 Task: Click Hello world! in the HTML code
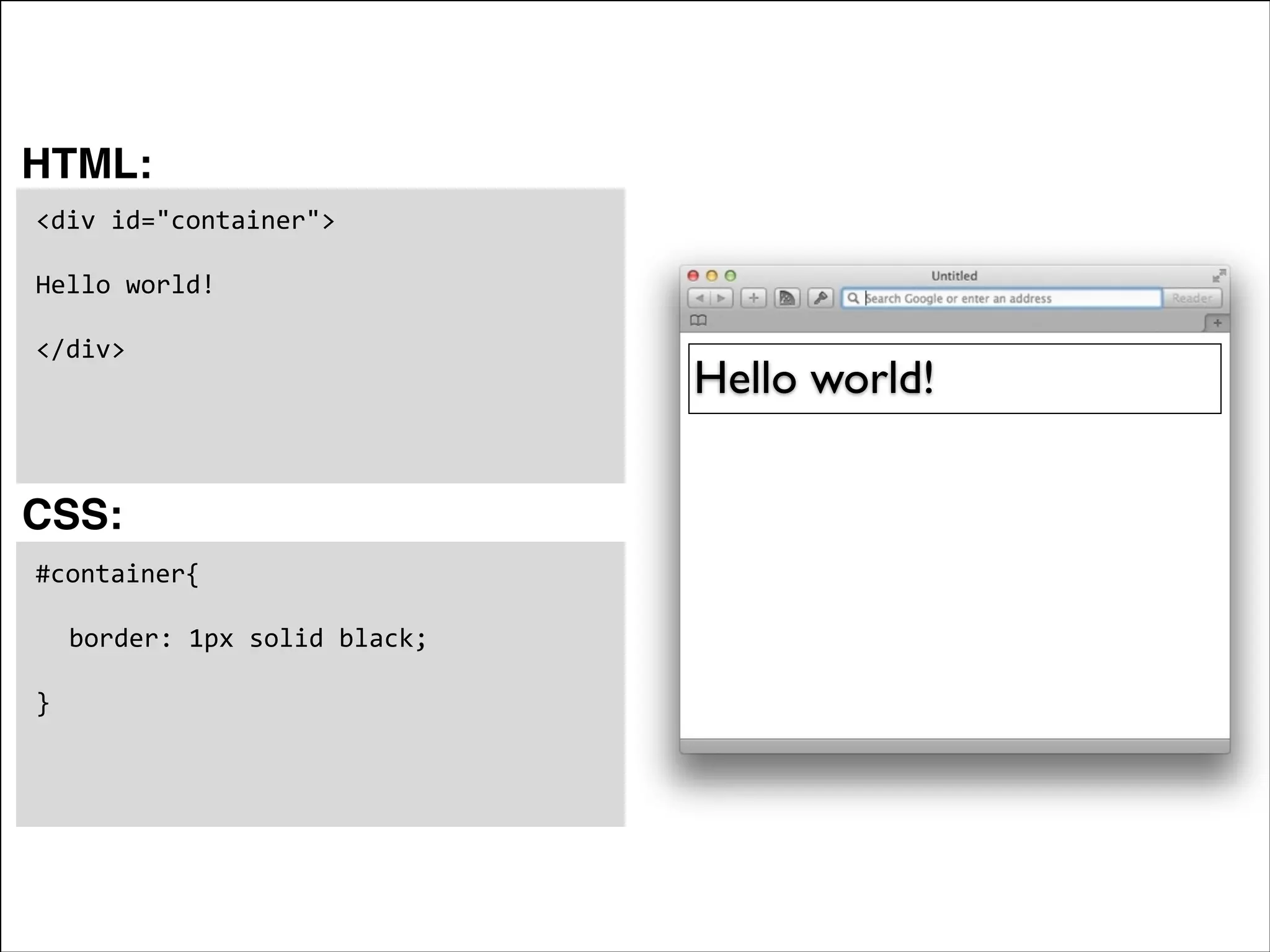coord(125,285)
